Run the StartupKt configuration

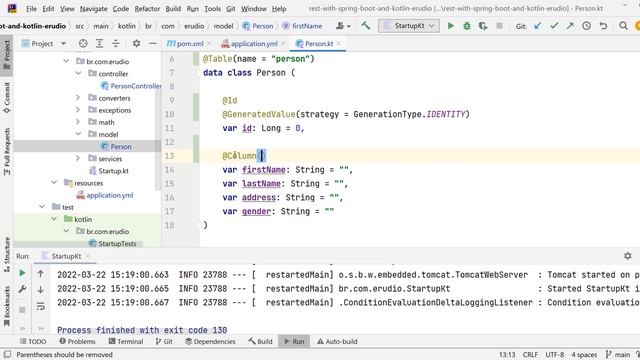tap(451, 26)
